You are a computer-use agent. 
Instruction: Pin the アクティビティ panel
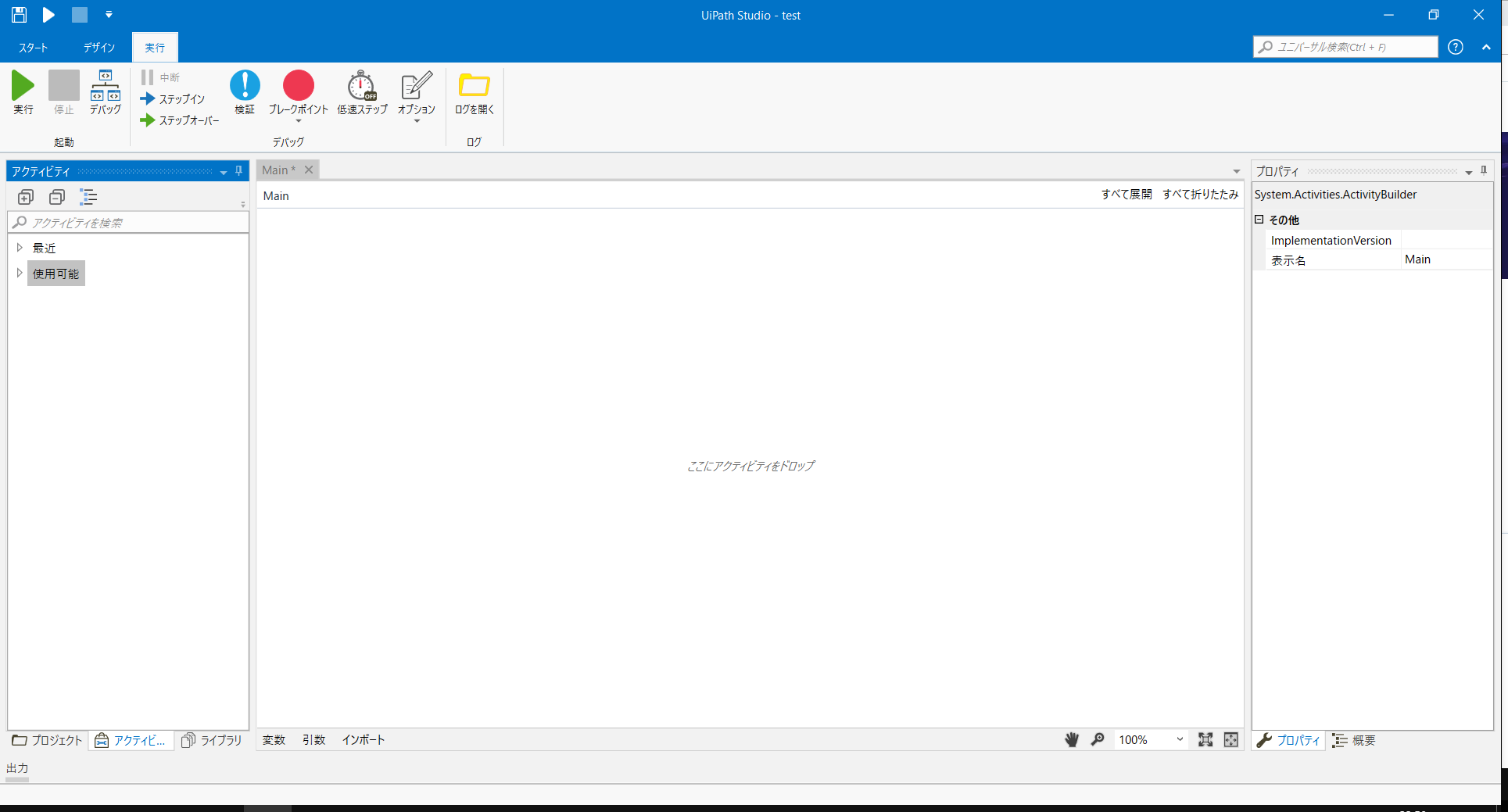coord(238,171)
